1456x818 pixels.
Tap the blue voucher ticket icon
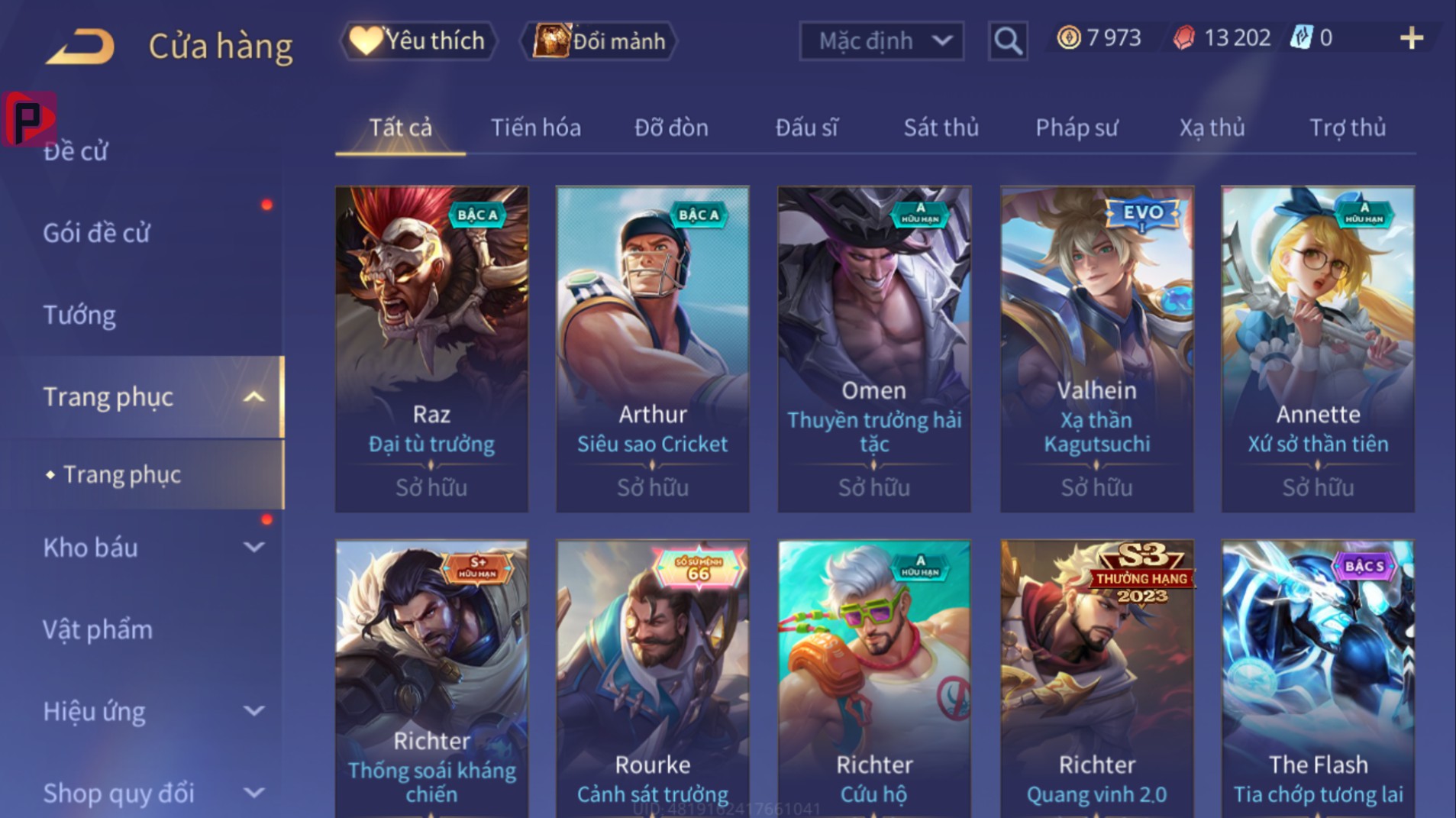[1300, 37]
